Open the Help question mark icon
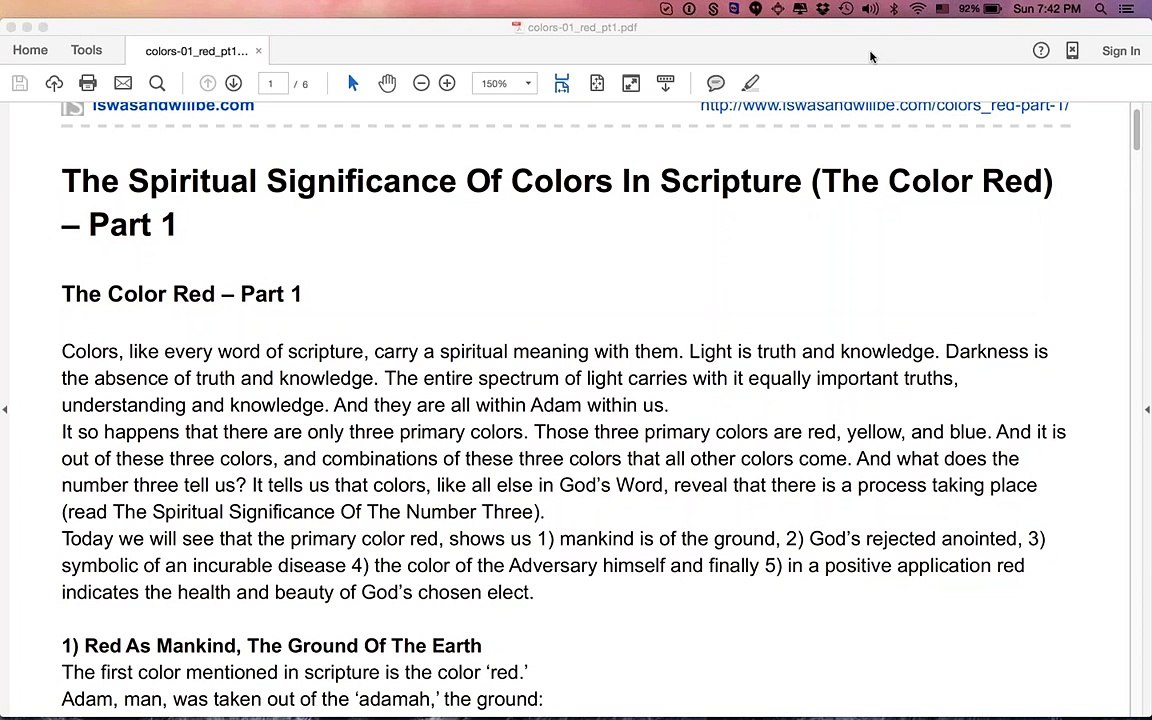The width and height of the screenshot is (1152, 720). [x=1041, y=50]
